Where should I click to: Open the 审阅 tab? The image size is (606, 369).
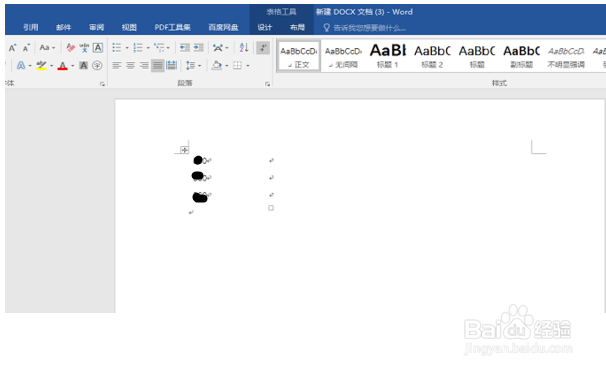click(x=96, y=27)
